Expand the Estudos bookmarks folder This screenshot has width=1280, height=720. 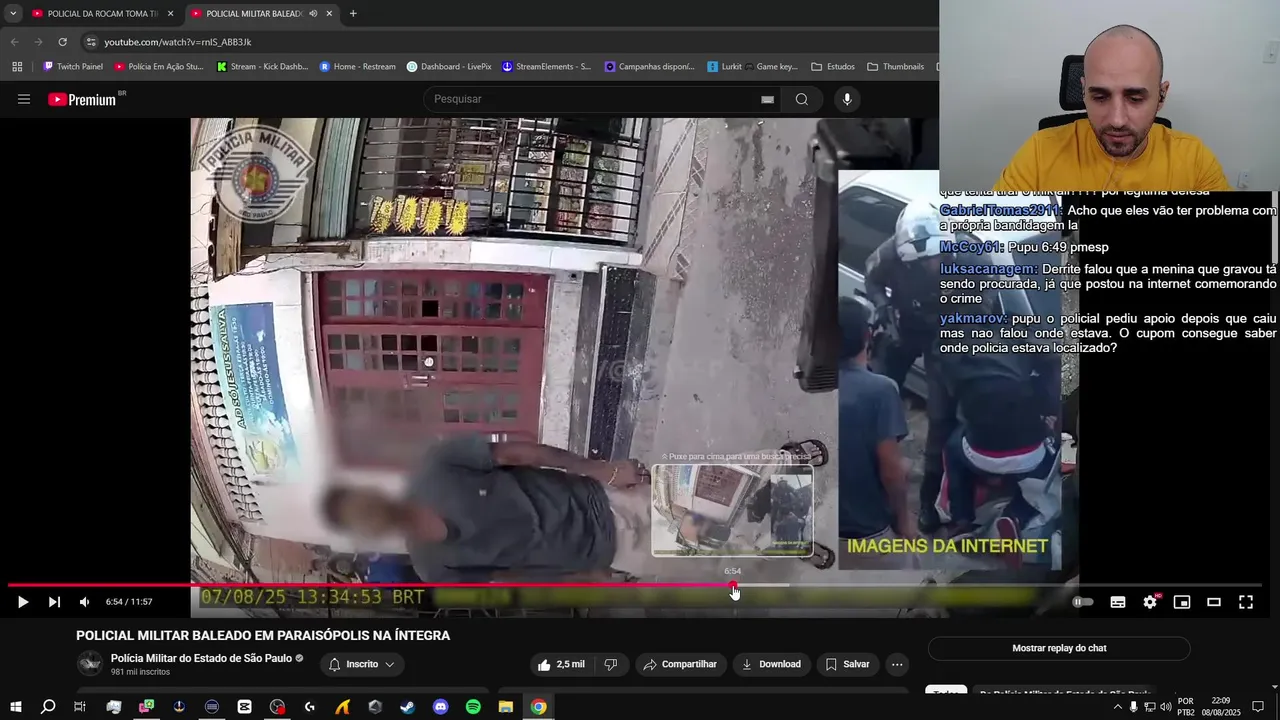(833, 67)
